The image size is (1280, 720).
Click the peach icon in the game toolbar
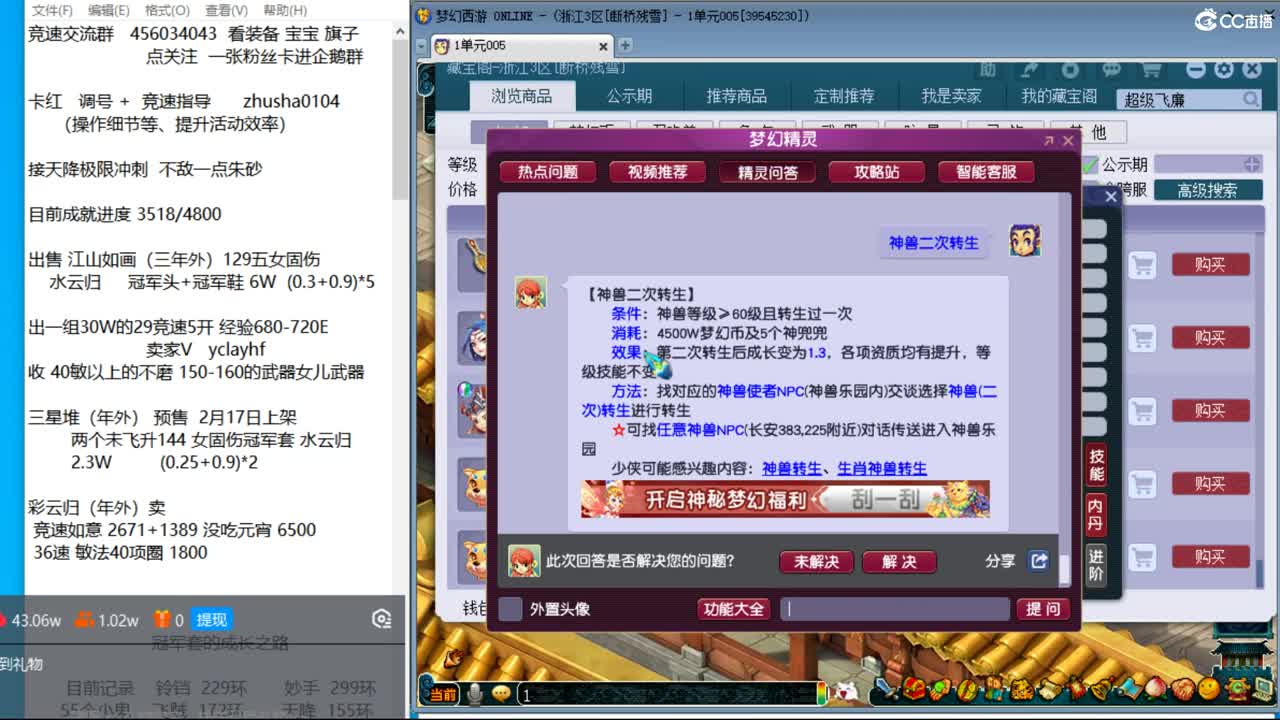point(1155,689)
